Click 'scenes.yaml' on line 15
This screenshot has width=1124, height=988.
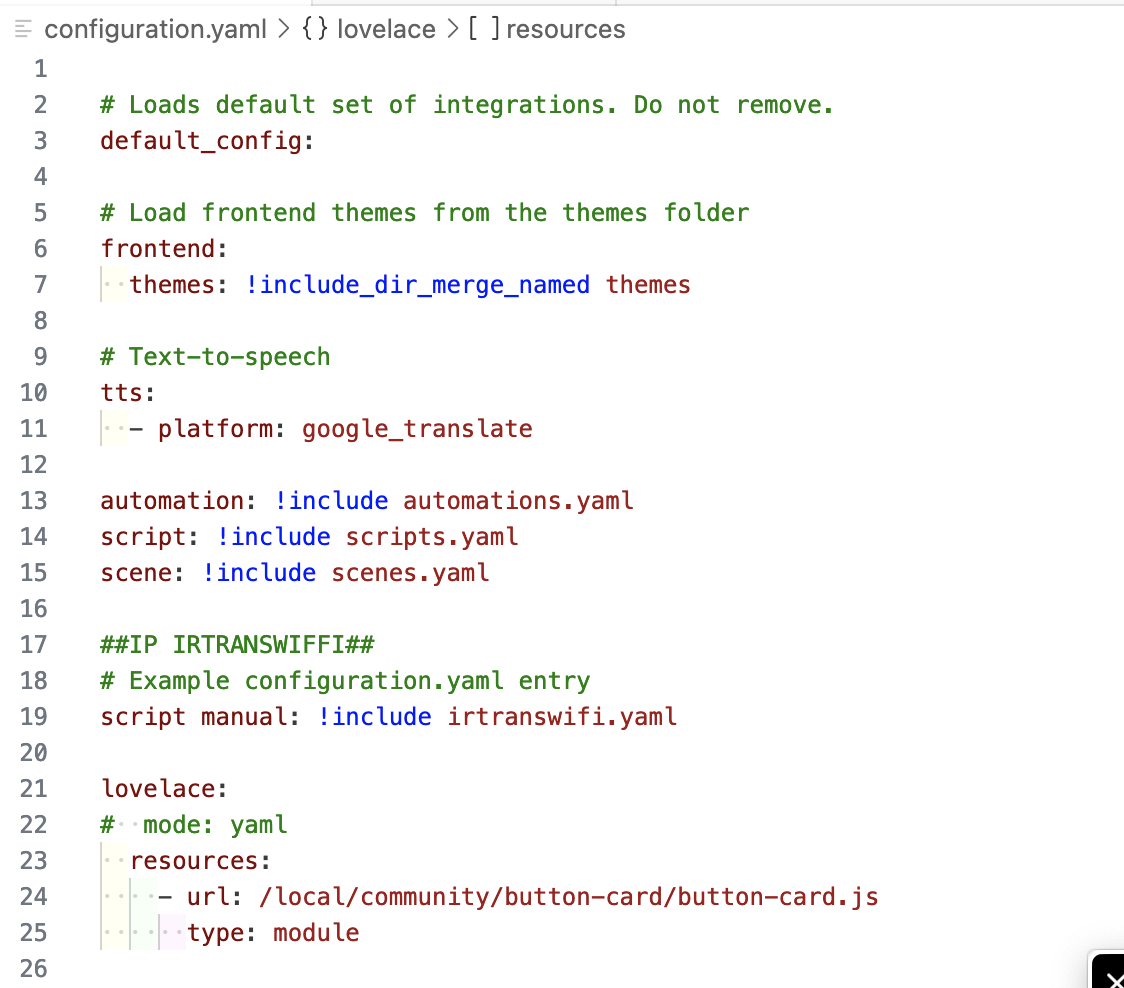point(410,572)
